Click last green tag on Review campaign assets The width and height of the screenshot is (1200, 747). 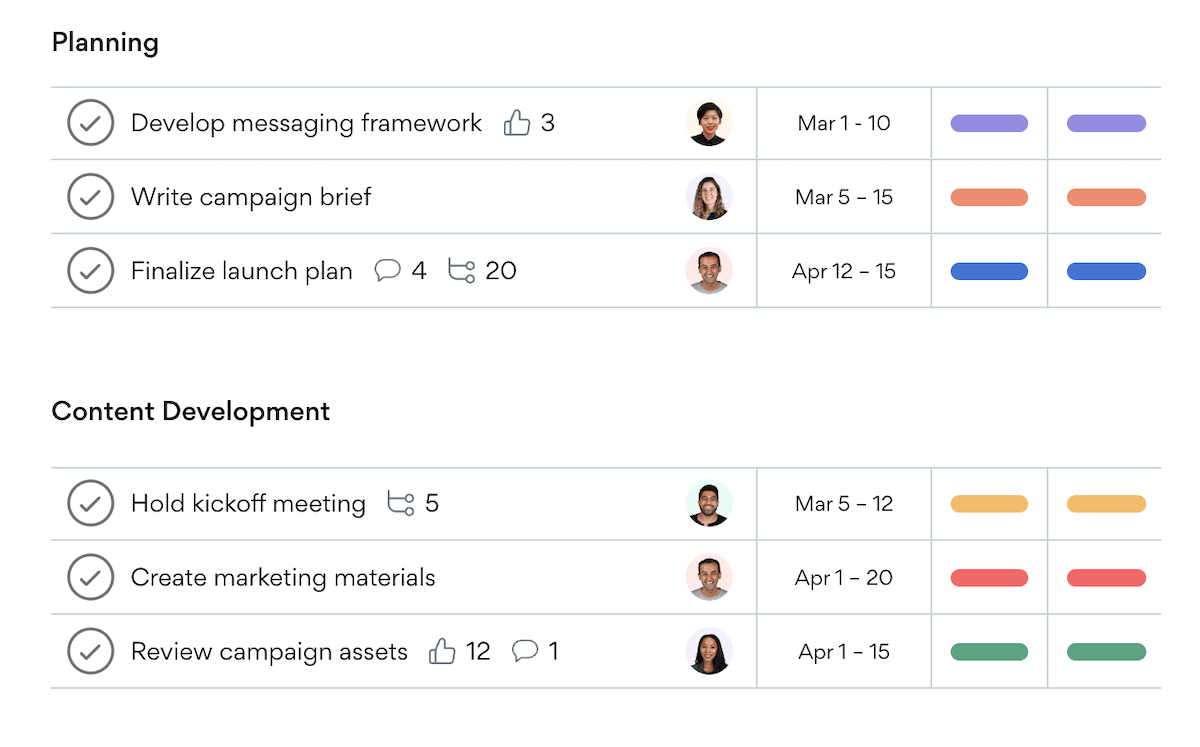[x=1106, y=652]
